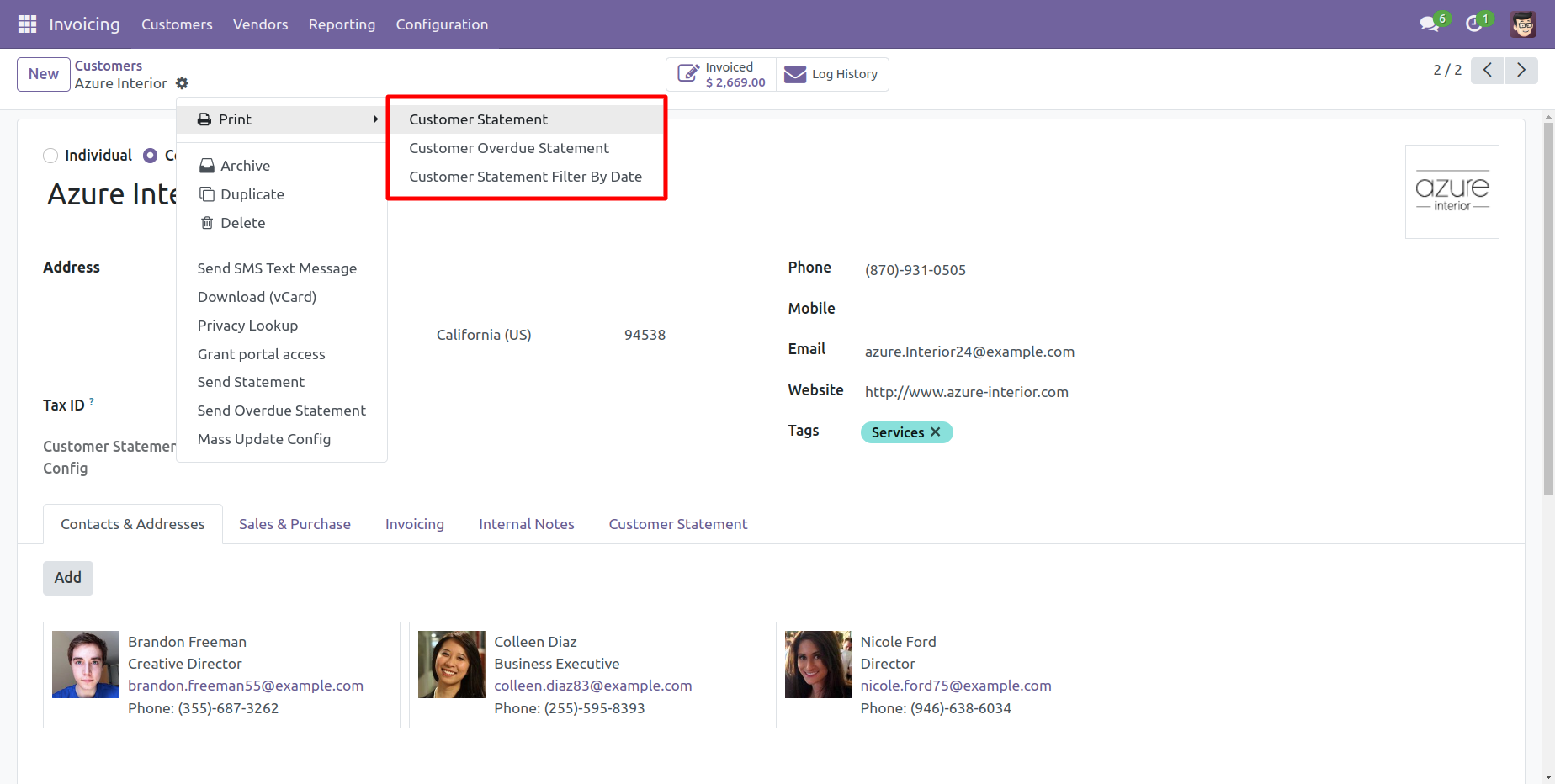Select the Company radio button
The width and height of the screenshot is (1555, 784).
tap(151, 156)
